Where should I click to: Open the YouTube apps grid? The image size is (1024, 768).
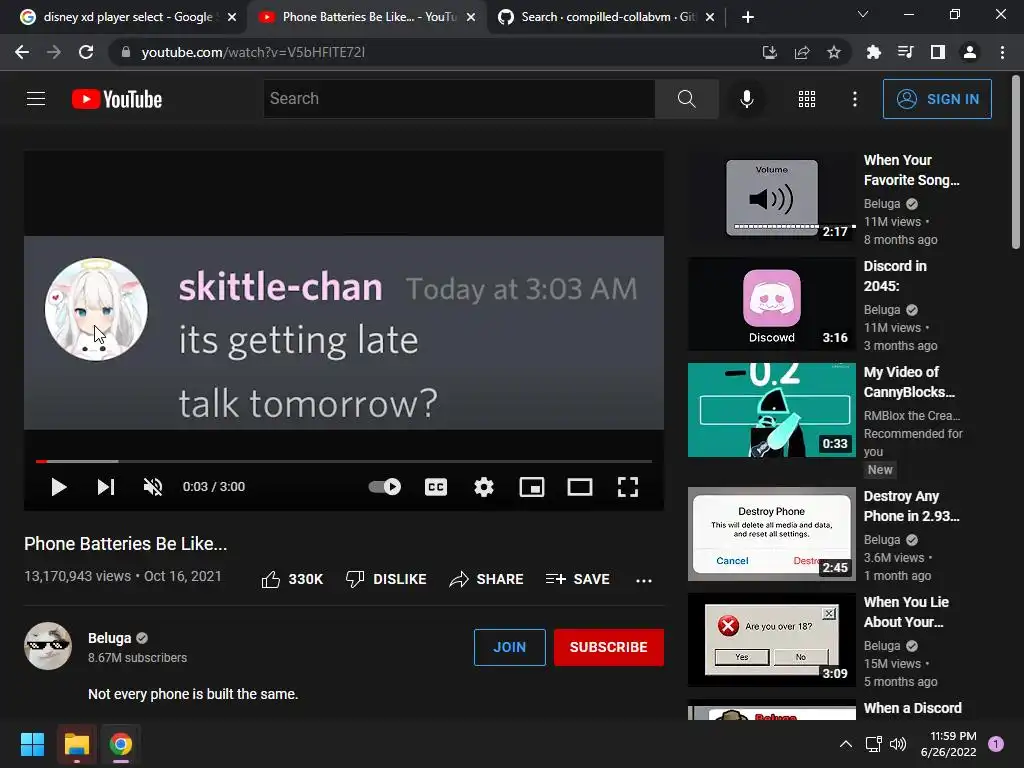point(807,99)
